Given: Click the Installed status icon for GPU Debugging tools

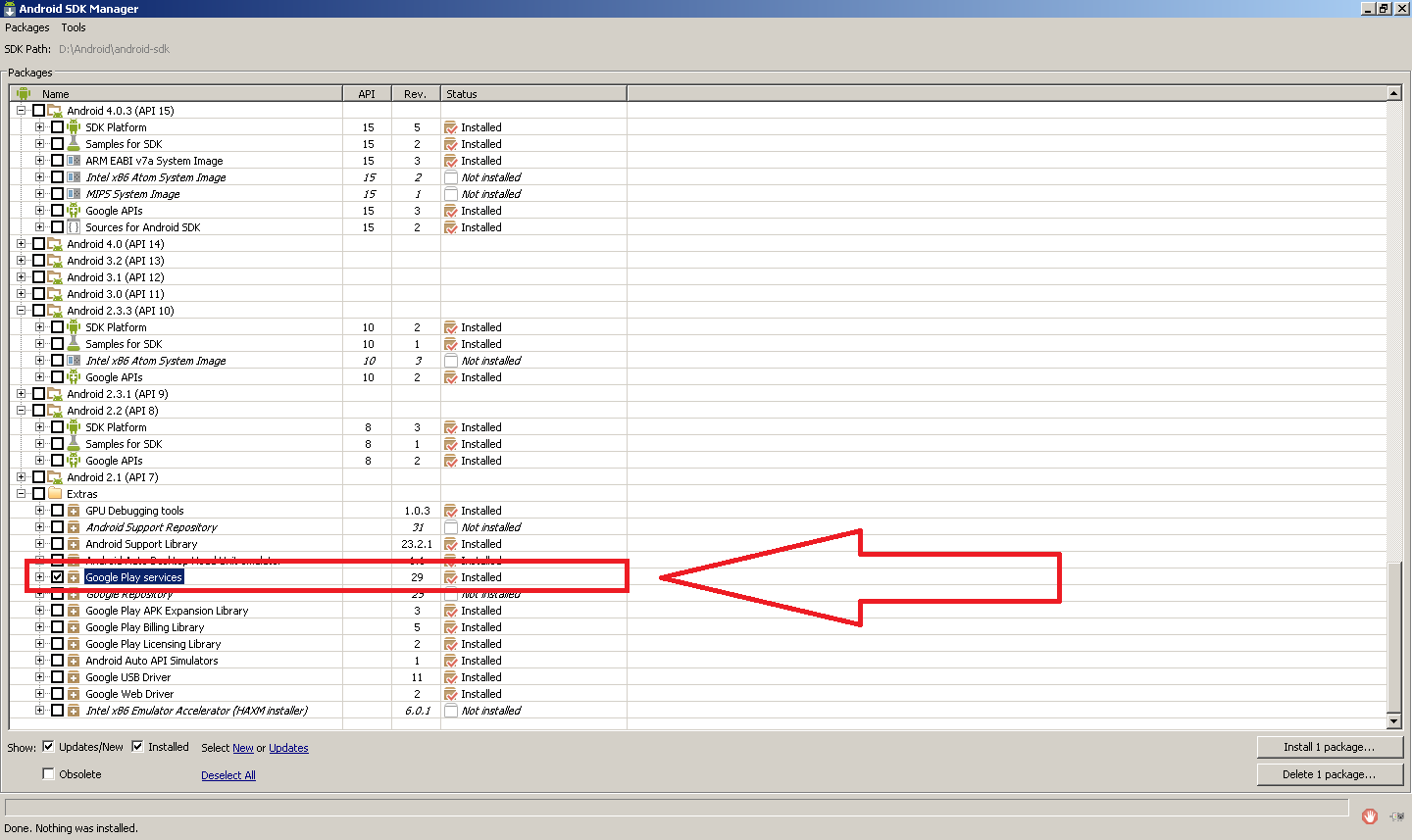Looking at the screenshot, I should [451, 511].
